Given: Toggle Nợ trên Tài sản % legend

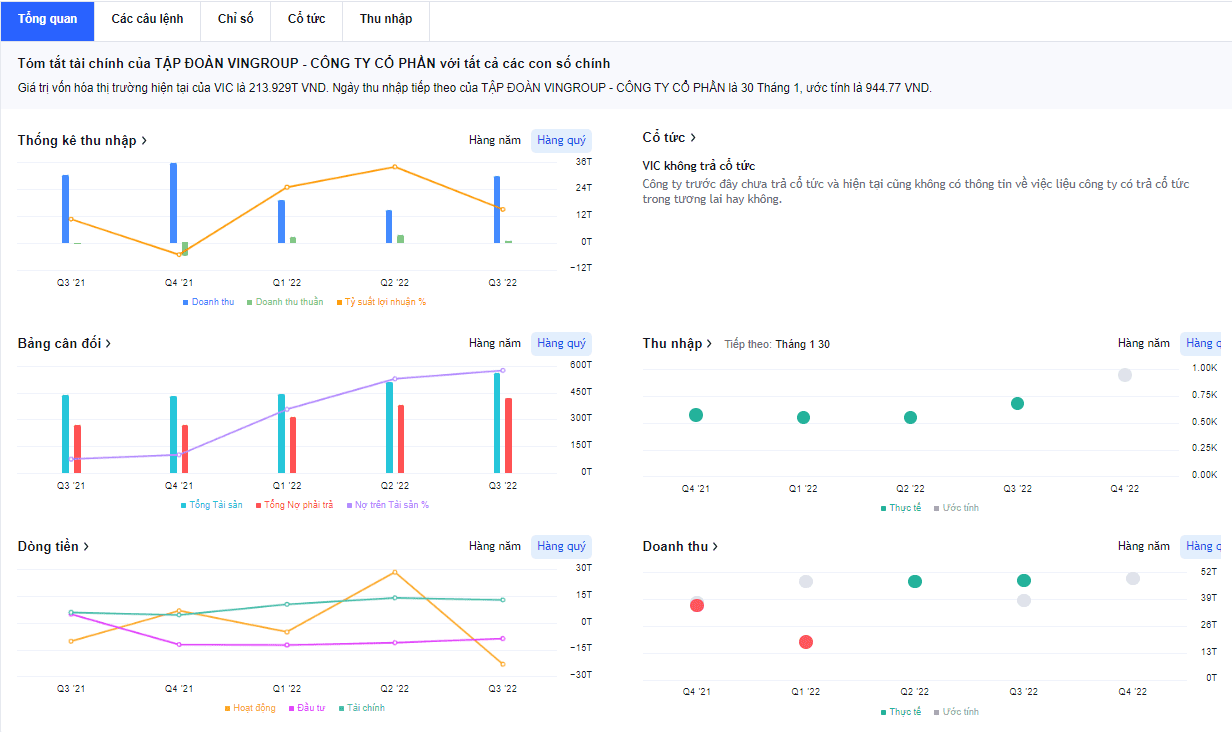Looking at the screenshot, I should [388, 505].
